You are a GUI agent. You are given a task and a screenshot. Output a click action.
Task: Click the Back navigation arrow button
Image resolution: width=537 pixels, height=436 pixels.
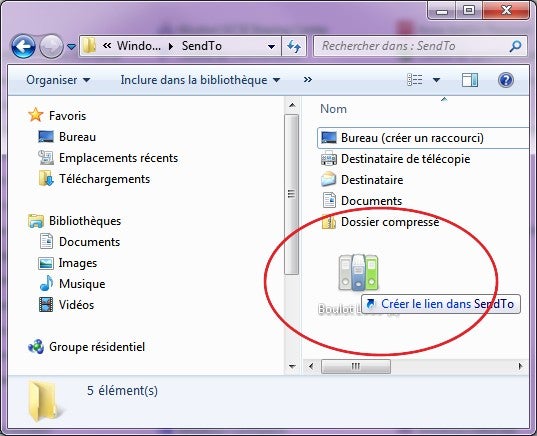tap(23, 46)
